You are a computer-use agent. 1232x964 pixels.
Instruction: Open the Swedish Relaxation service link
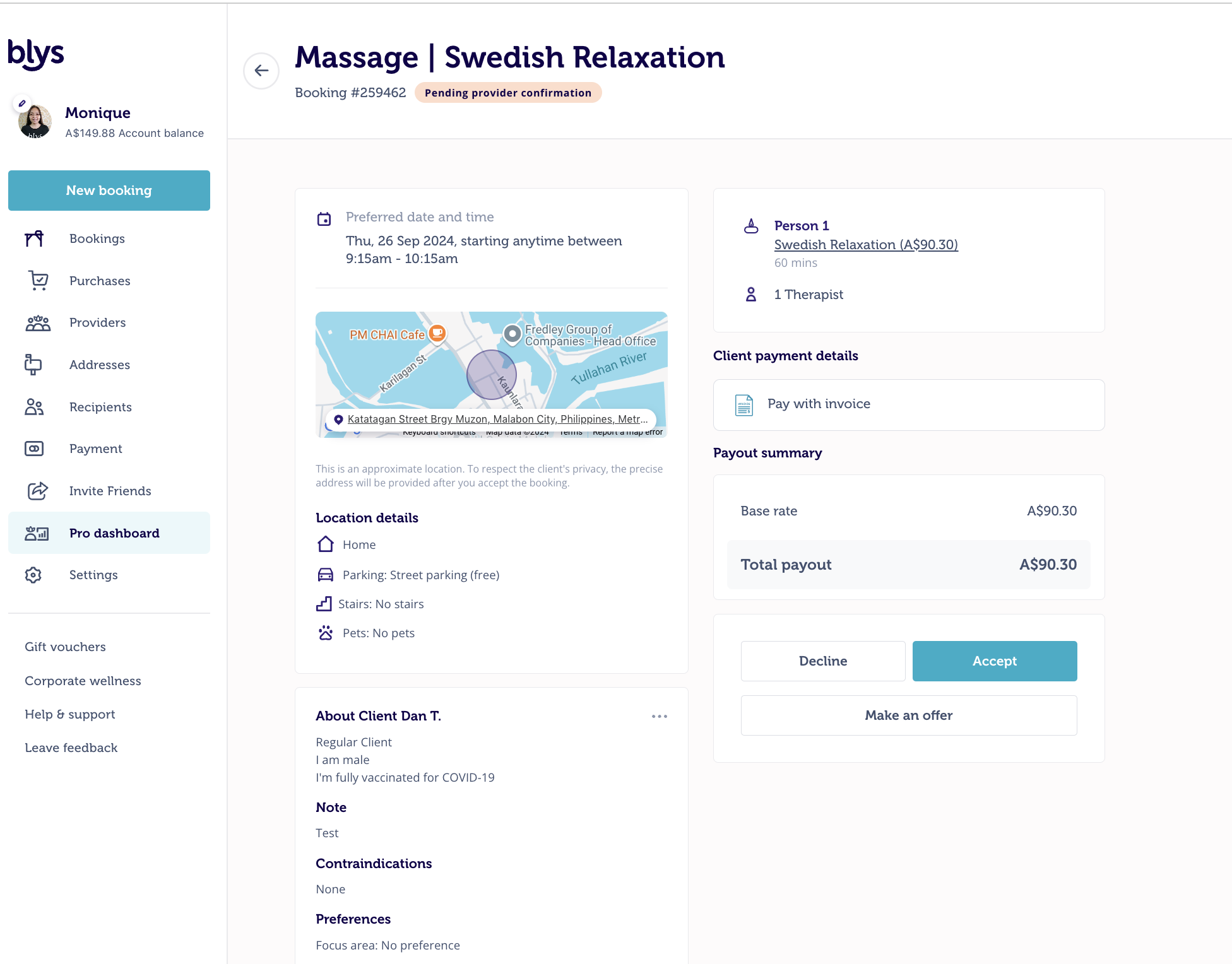point(866,245)
